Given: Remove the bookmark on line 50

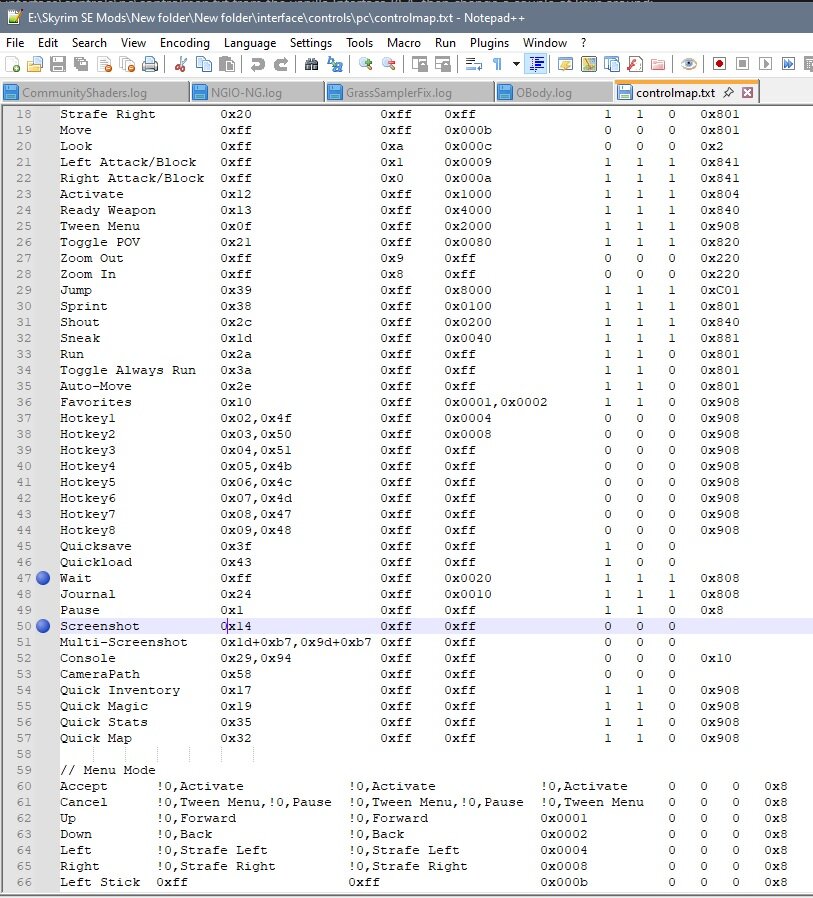Looking at the screenshot, I should (43, 627).
